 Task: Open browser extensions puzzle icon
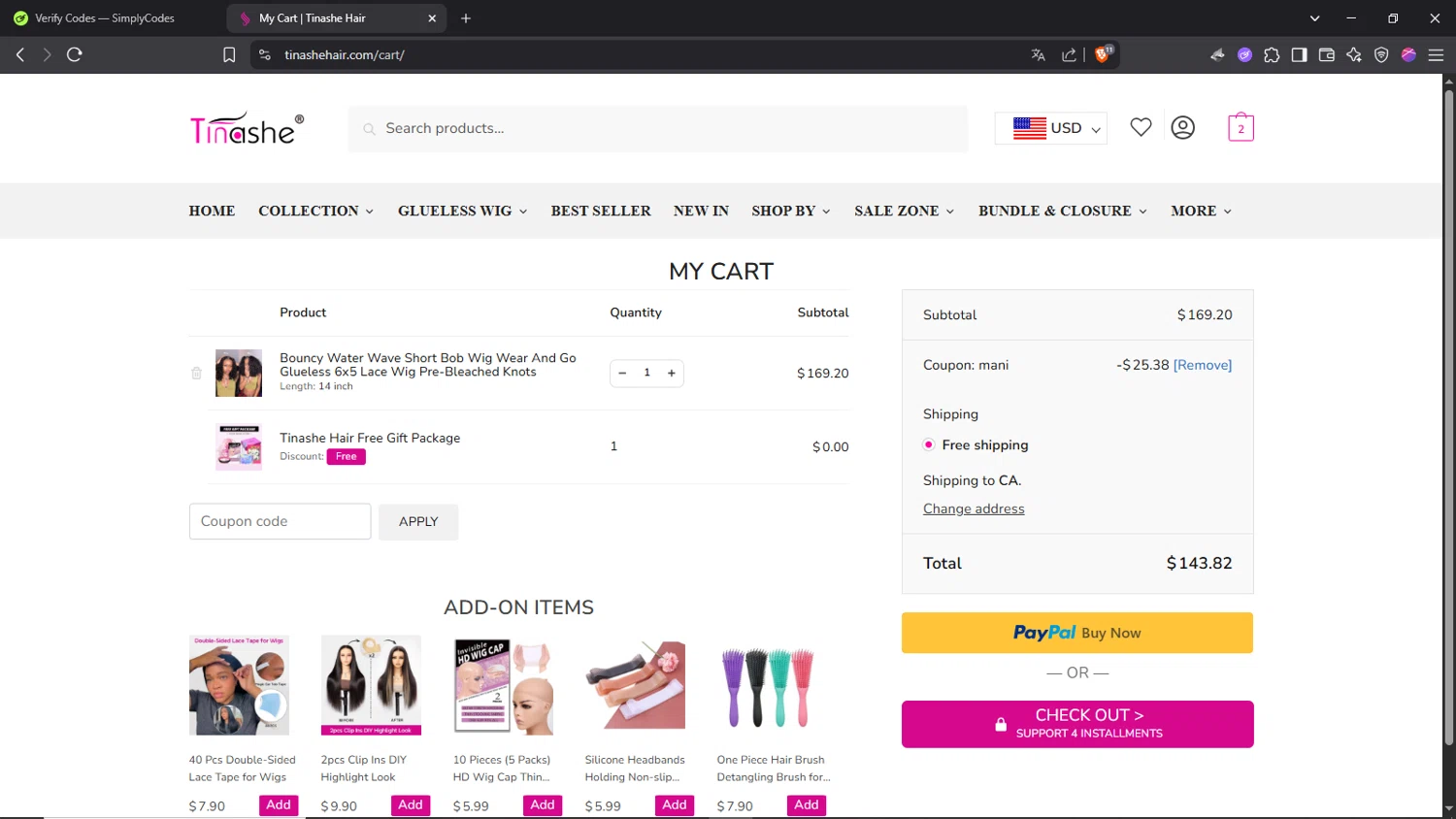coord(1272,54)
